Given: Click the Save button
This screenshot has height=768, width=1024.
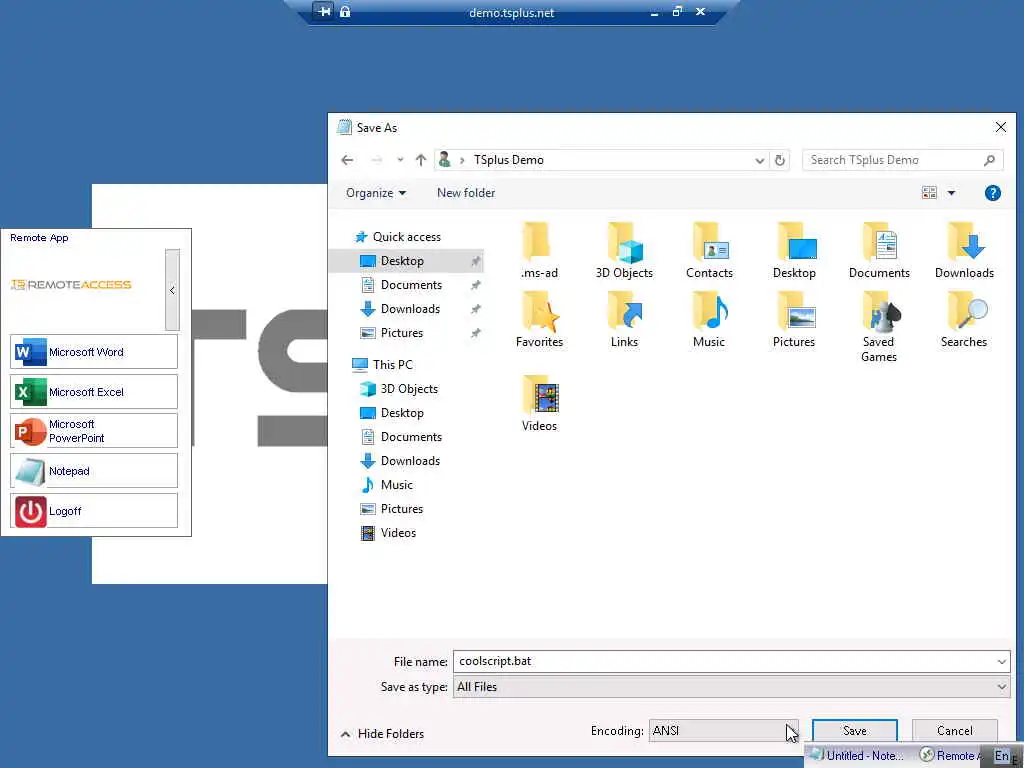Looking at the screenshot, I should coord(855,731).
